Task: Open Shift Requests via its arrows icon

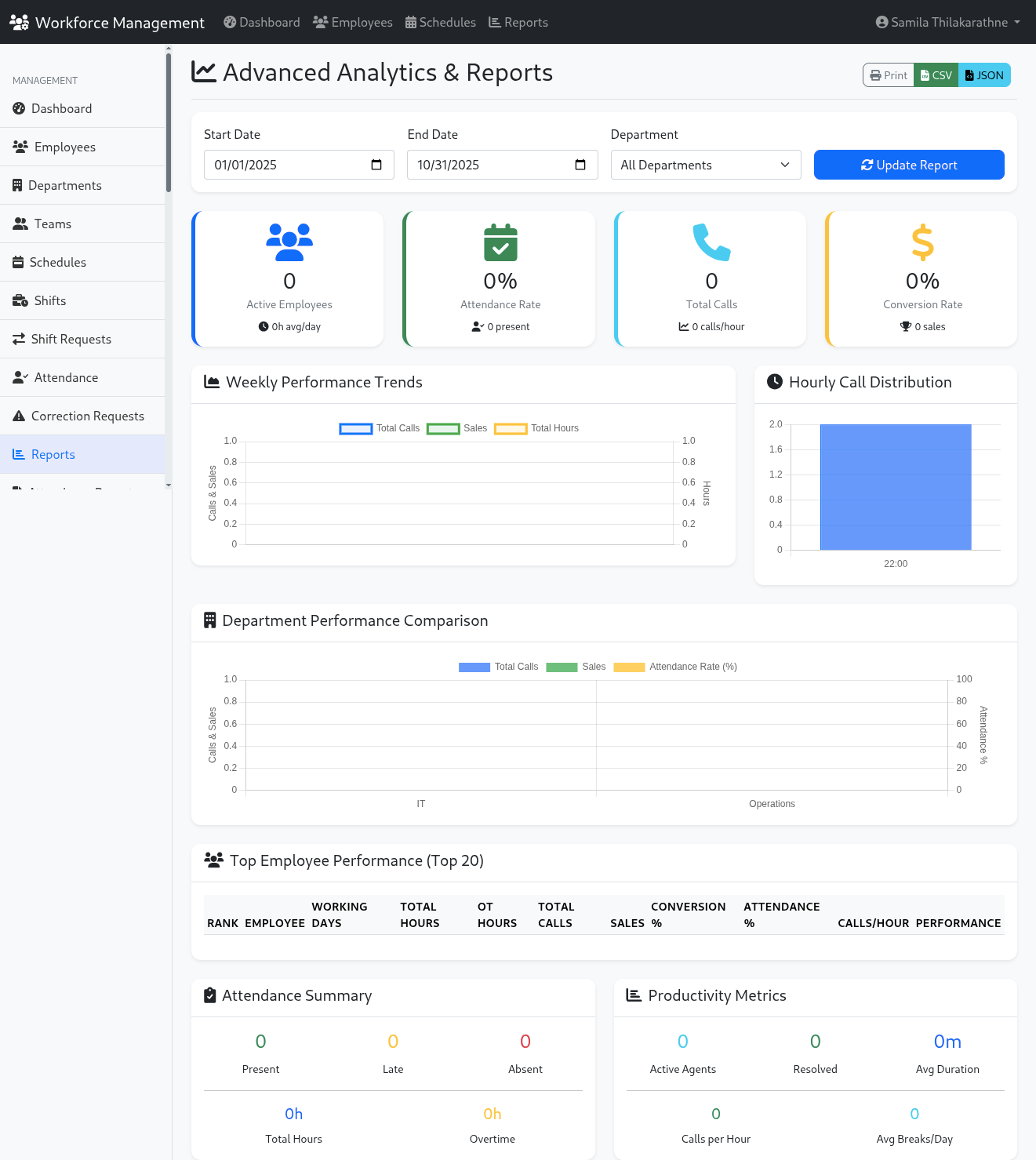Action: point(19,339)
